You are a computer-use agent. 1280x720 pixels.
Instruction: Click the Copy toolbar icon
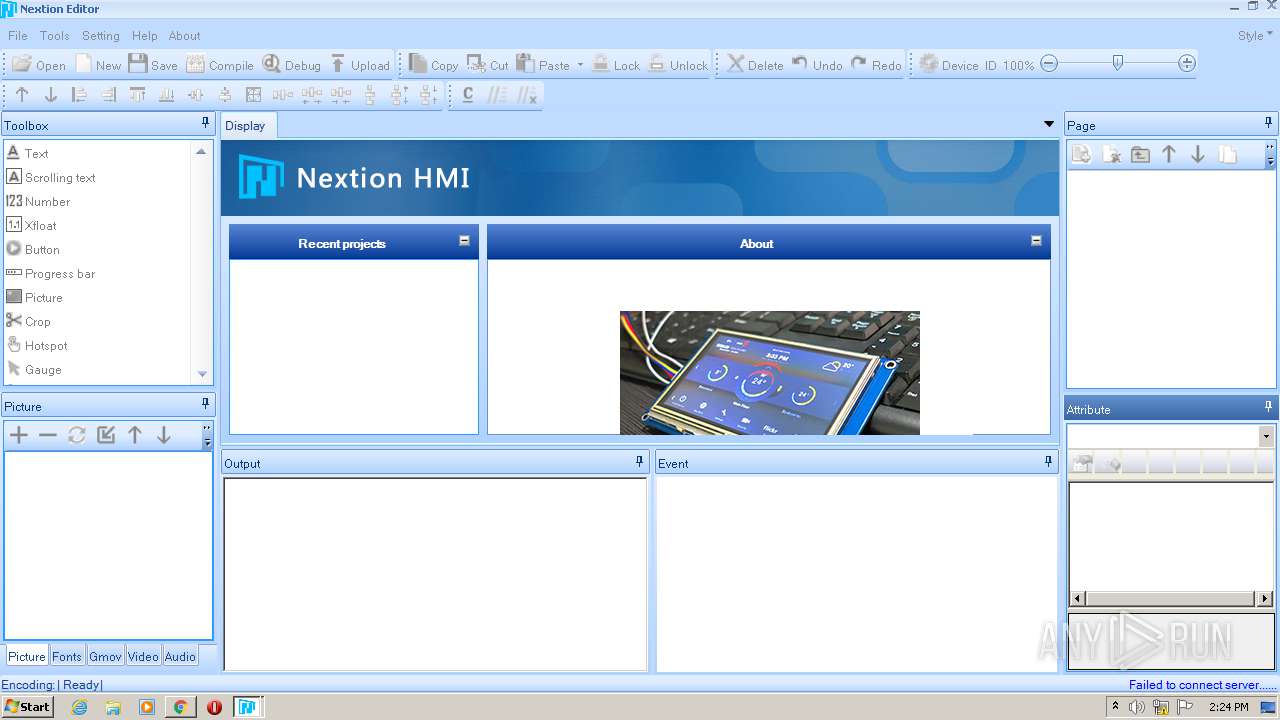pyautogui.click(x=418, y=64)
